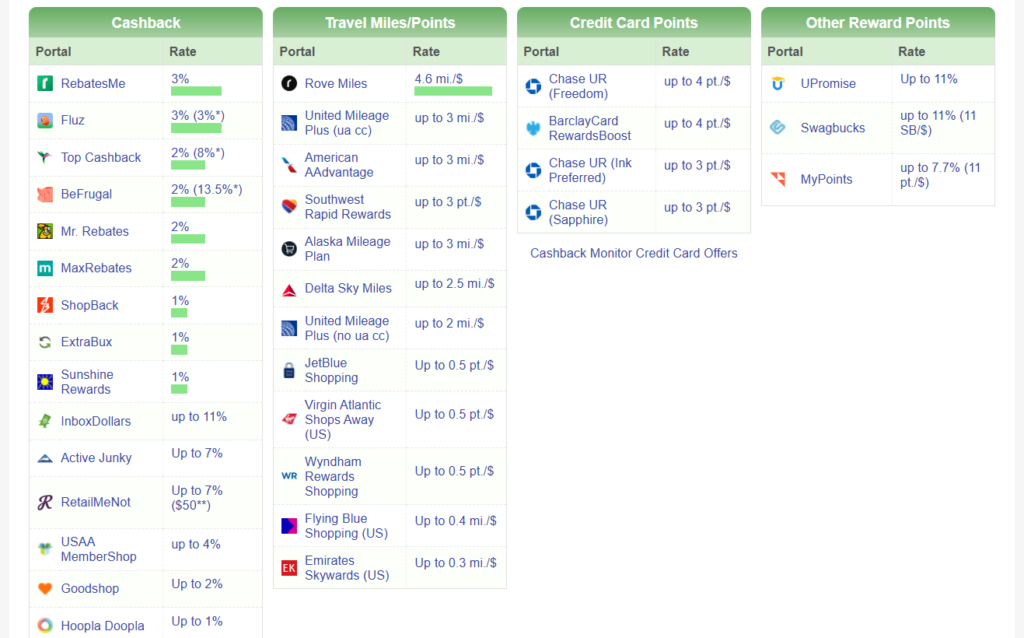Click the Southwest Rapid Rewards heart icon
The width and height of the screenshot is (1024, 638).
coord(289,207)
